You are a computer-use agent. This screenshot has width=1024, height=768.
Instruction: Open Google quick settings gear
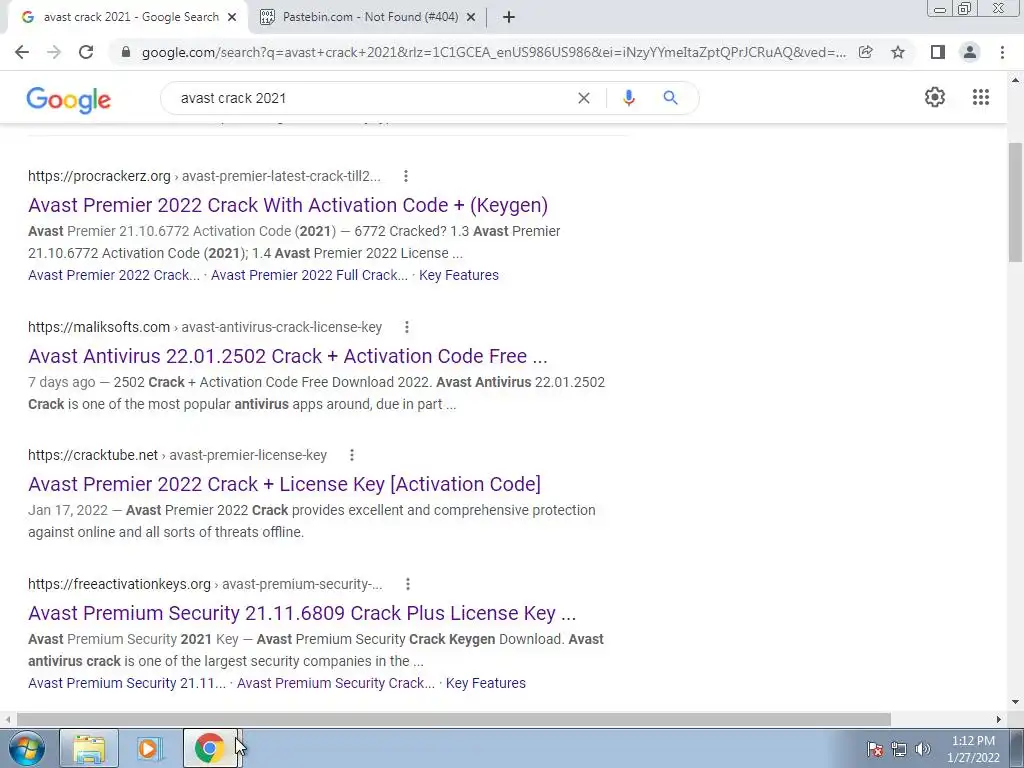point(935,97)
